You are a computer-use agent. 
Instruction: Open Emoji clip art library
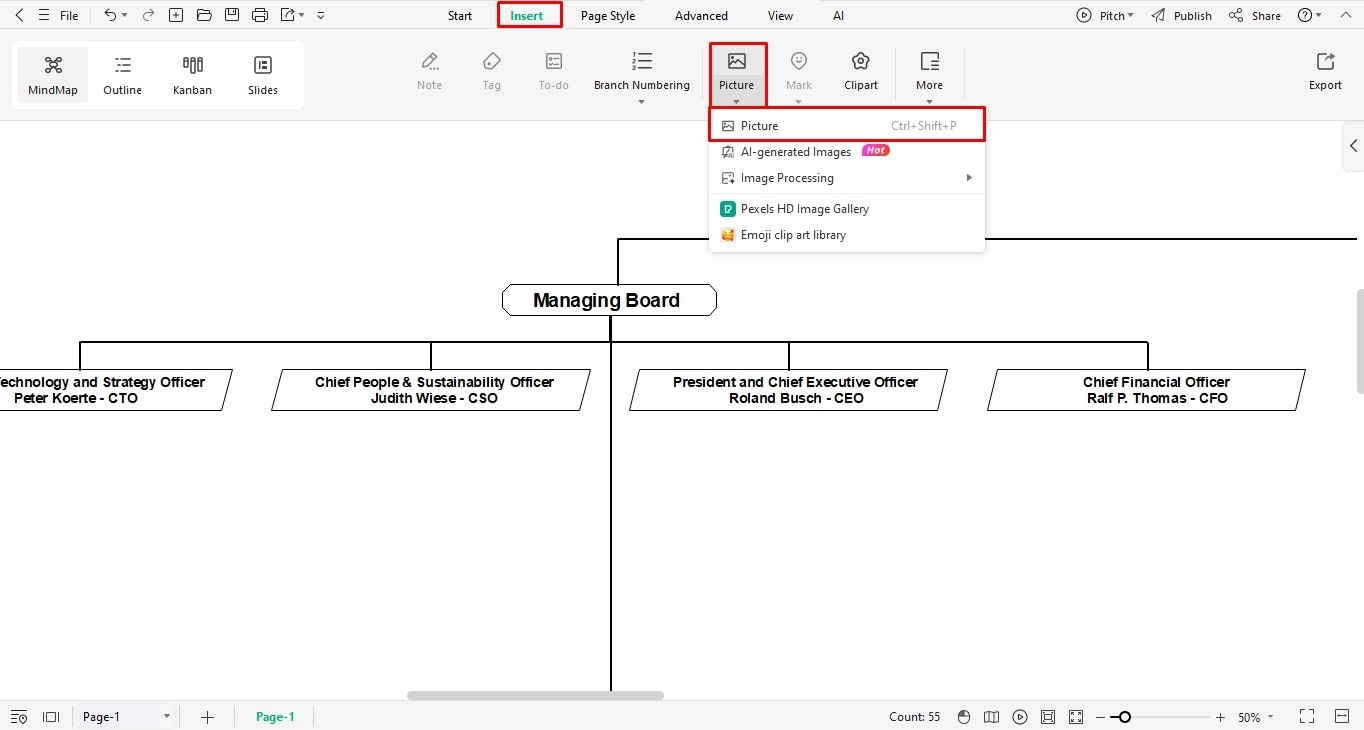pos(847,235)
